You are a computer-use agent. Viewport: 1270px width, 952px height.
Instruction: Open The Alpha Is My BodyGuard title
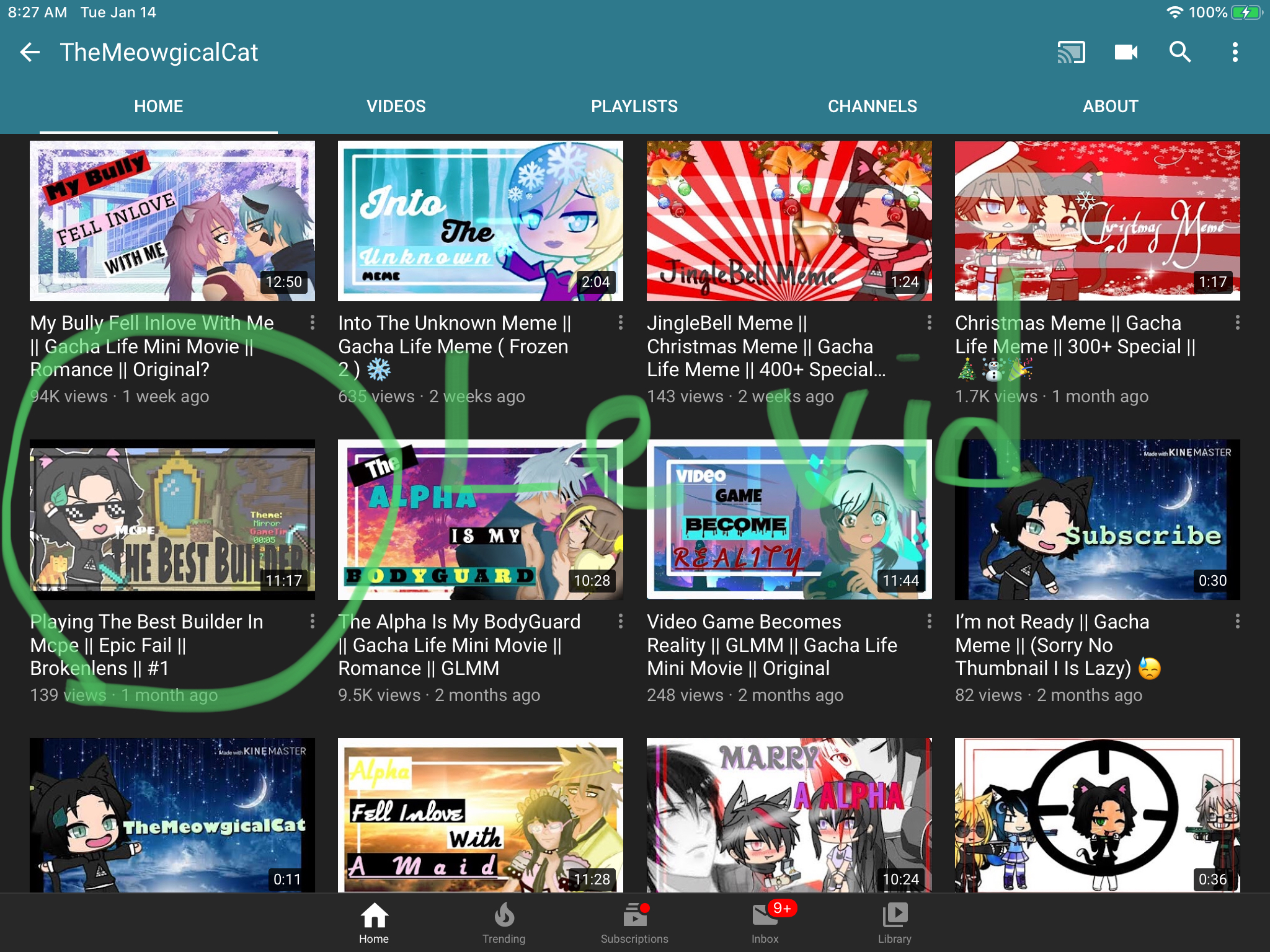tap(460, 645)
